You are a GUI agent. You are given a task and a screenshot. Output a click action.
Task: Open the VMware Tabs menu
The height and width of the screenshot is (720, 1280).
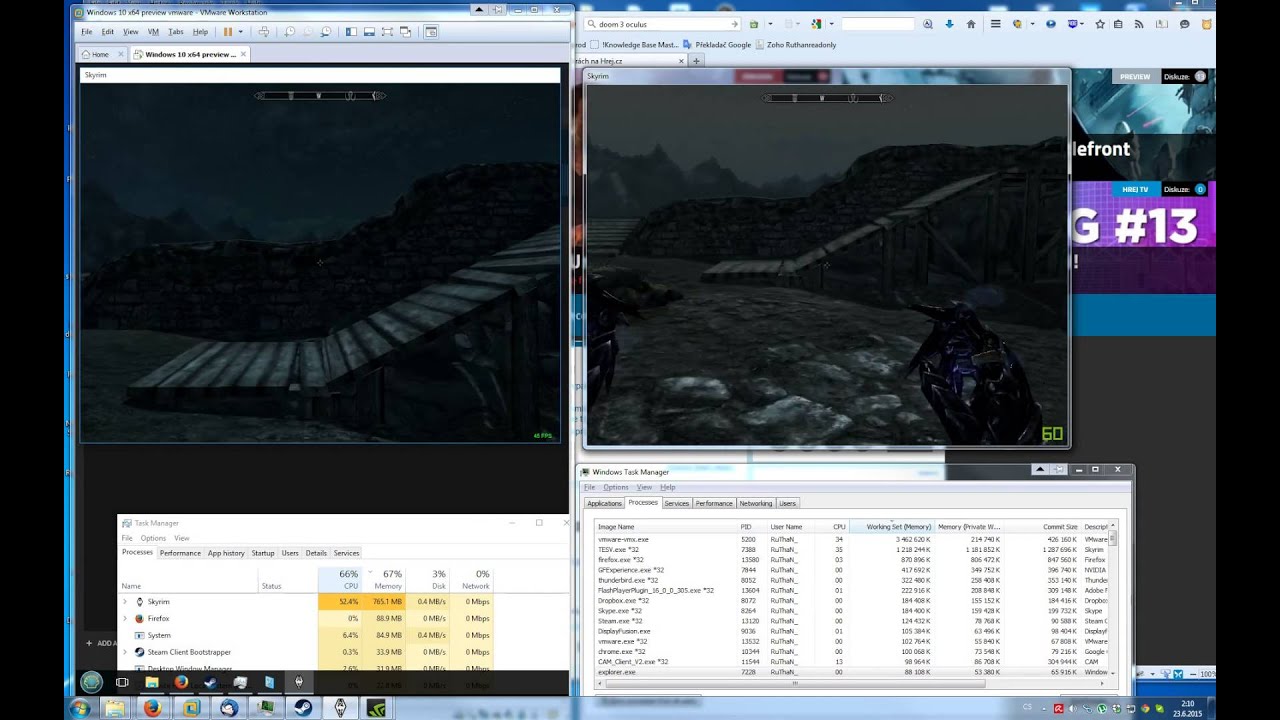point(176,32)
